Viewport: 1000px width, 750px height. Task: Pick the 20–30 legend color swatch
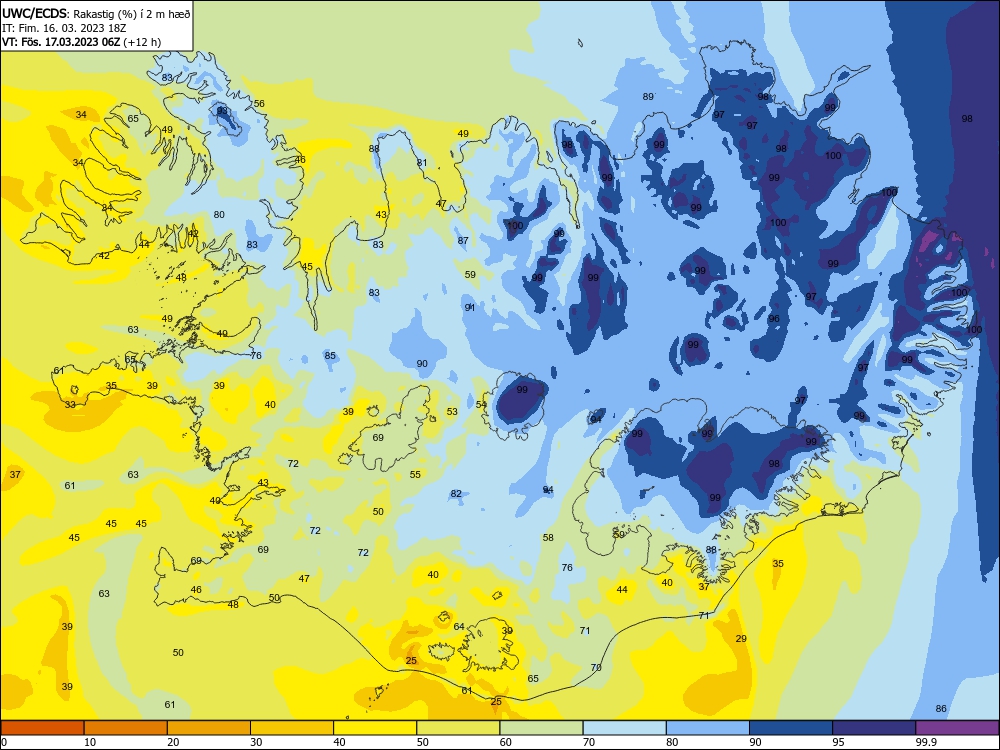pyautogui.click(x=209, y=728)
